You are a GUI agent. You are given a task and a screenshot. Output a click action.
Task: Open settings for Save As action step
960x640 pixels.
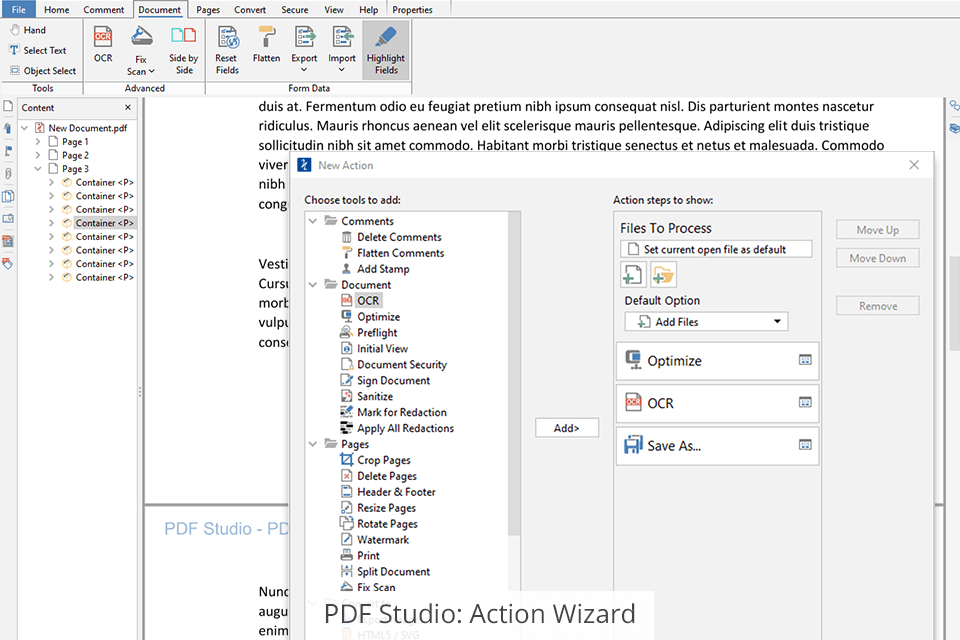click(805, 445)
